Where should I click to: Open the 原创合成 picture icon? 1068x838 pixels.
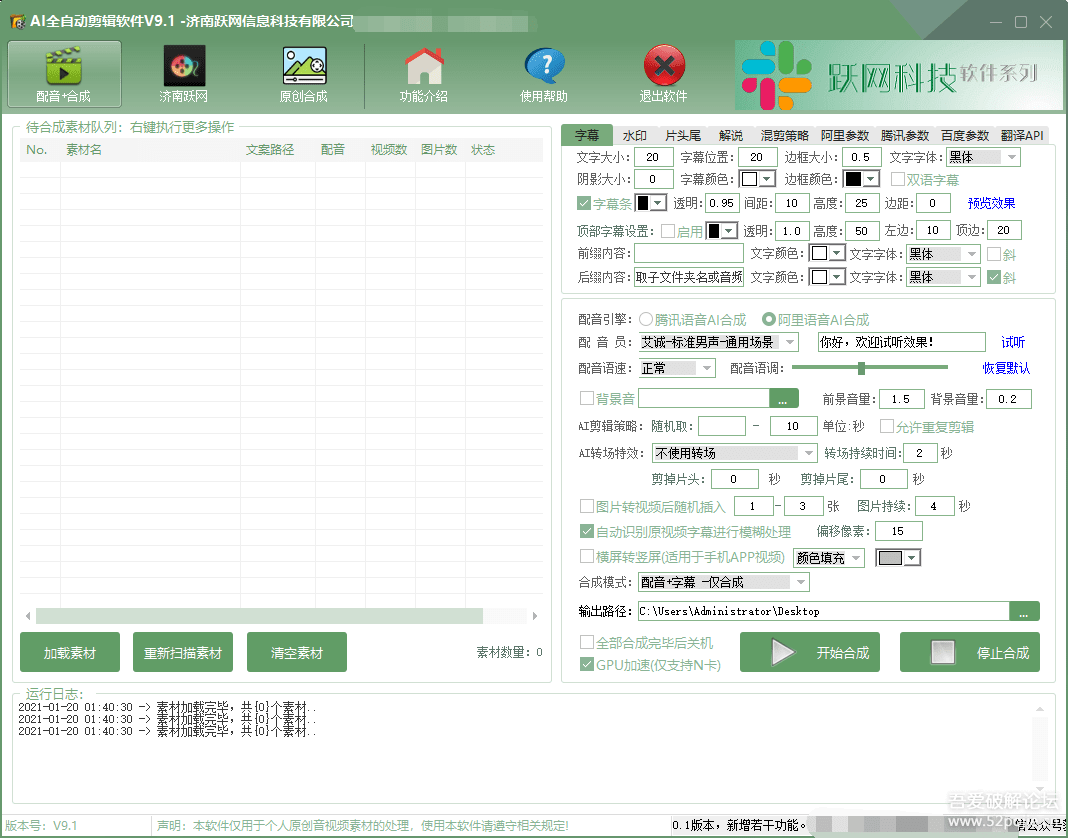[304, 74]
